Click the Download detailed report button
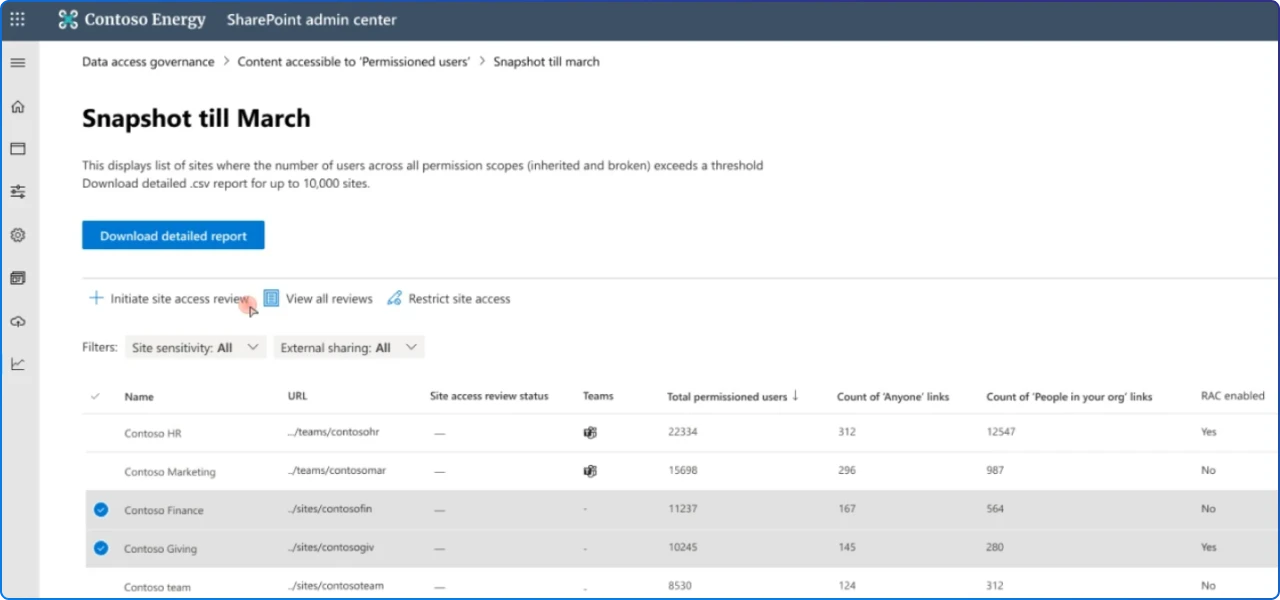Image resolution: width=1280 pixels, height=600 pixels. (x=172, y=235)
